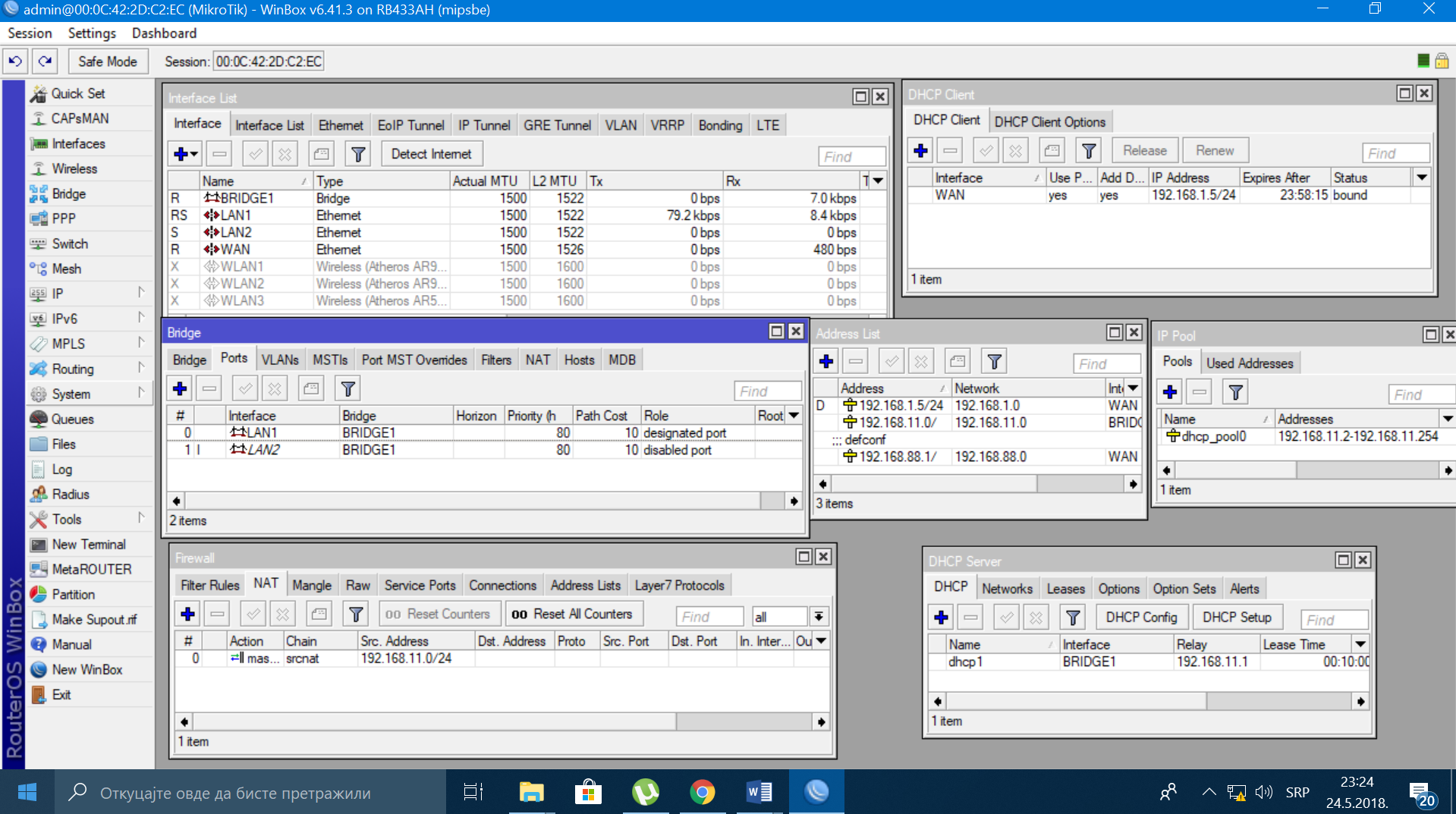Open Partition in sidebar
Viewport: 1456px width, 814px height.
74,594
